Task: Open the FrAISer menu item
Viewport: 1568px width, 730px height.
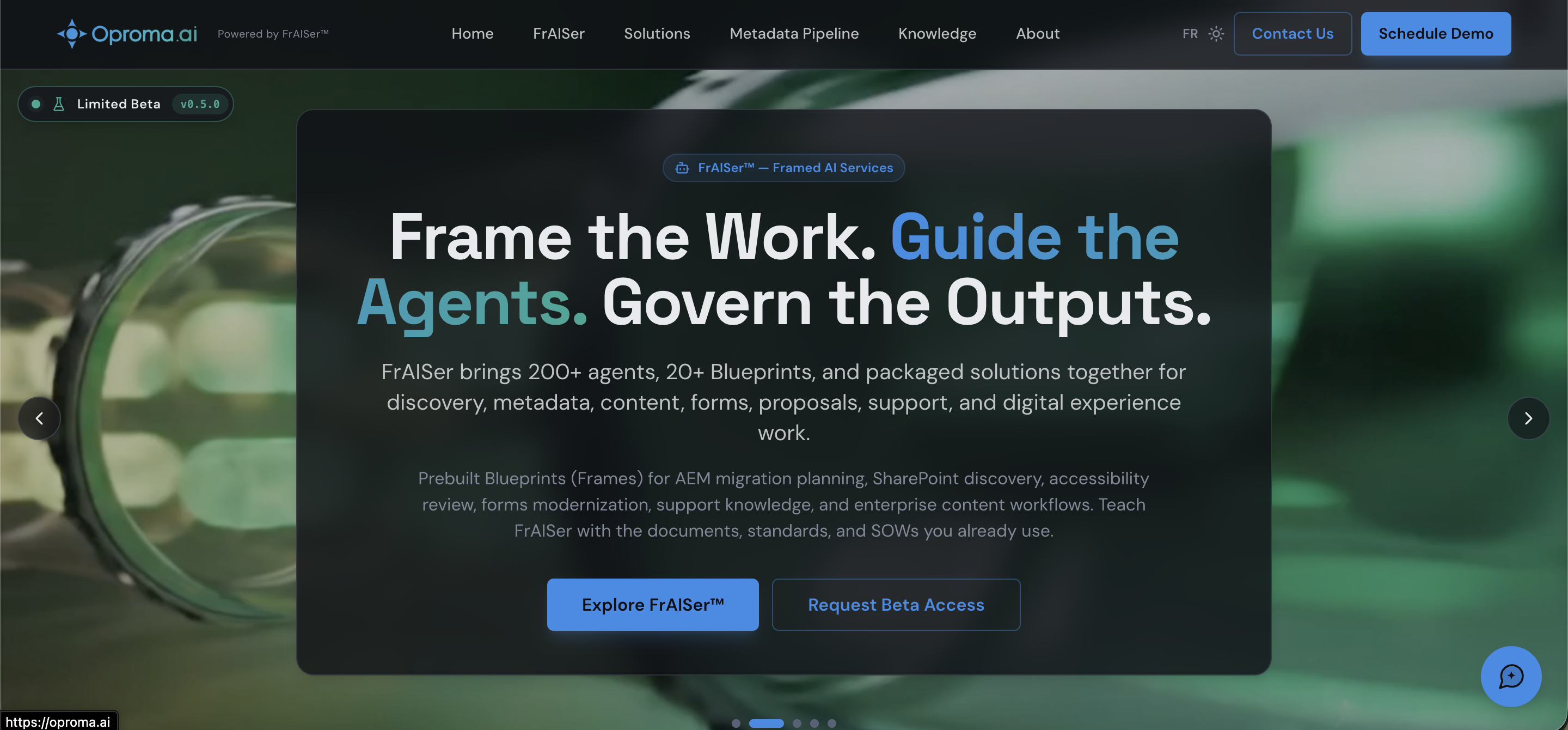Action: click(558, 33)
